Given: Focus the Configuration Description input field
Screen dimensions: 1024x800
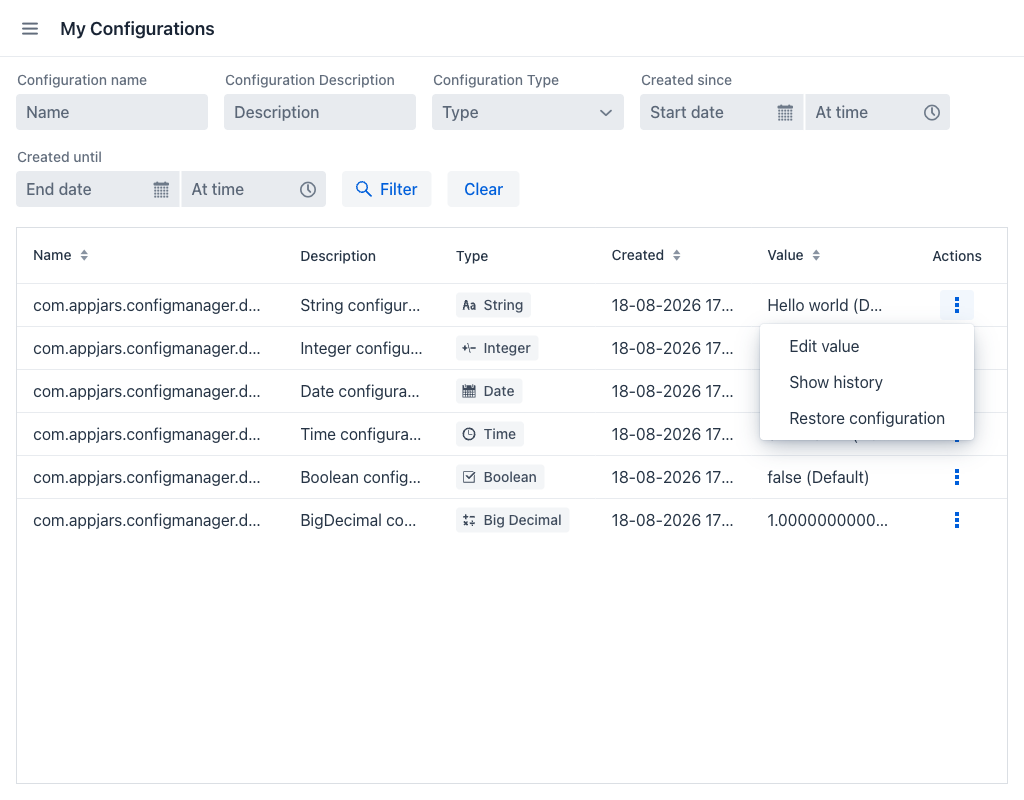Looking at the screenshot, I should [x=320, y=112].
